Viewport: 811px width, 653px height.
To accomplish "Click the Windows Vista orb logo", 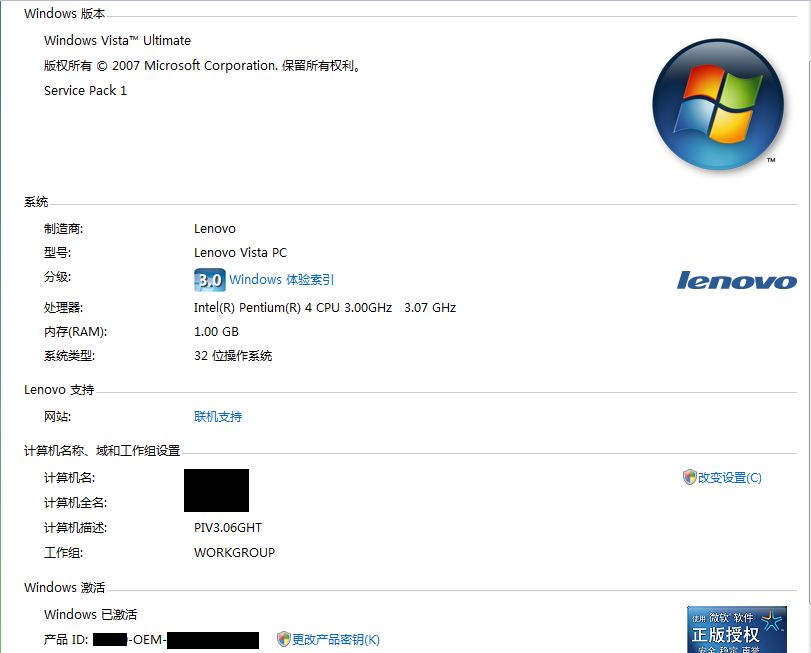I will pos(718,104).
